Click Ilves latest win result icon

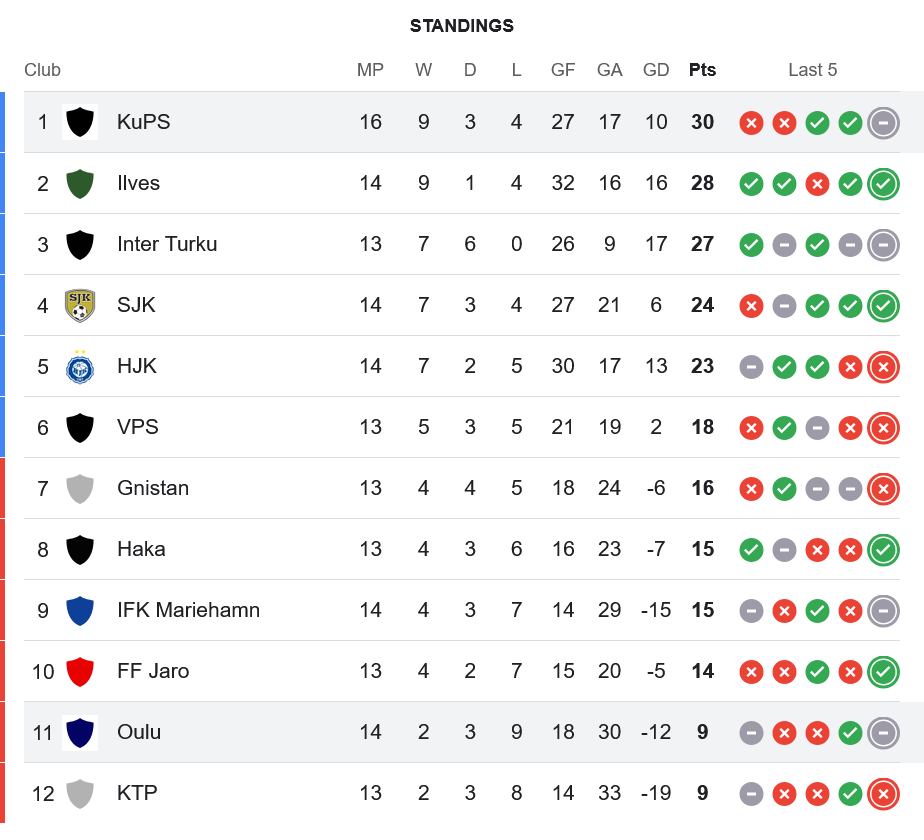point(883,184)
